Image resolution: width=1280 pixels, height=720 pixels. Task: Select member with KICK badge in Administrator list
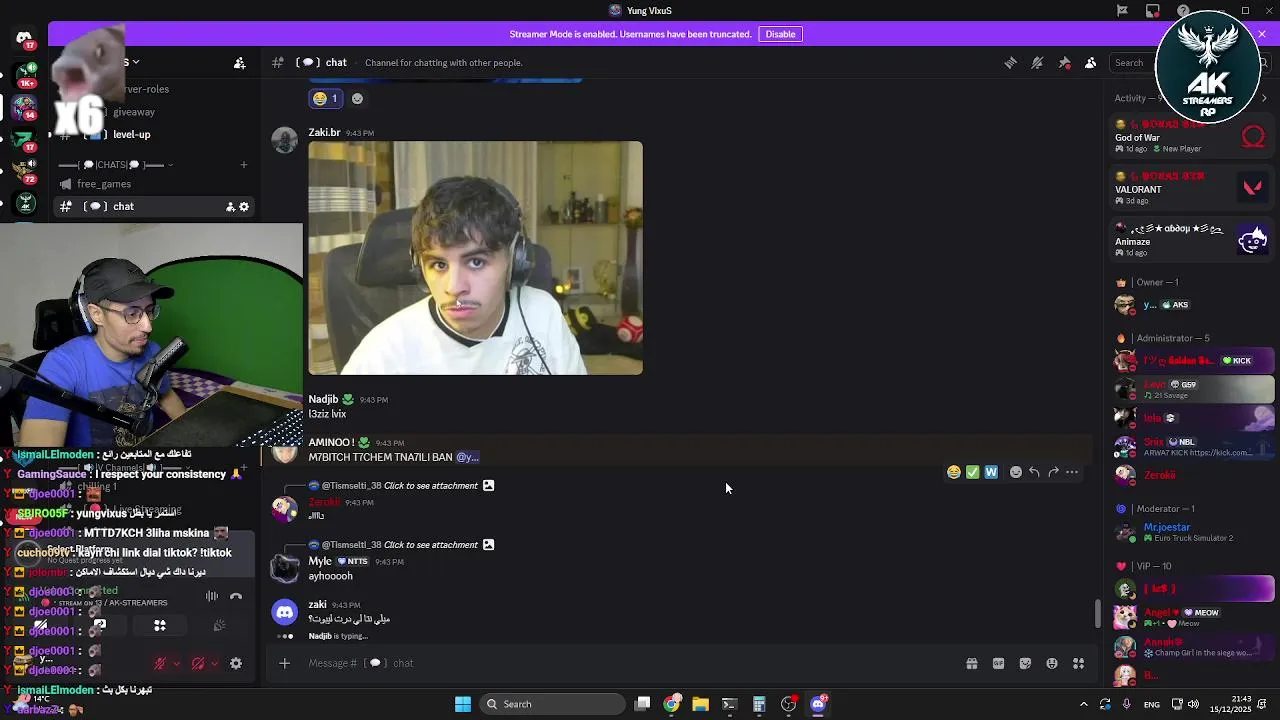coord(1192,361)
